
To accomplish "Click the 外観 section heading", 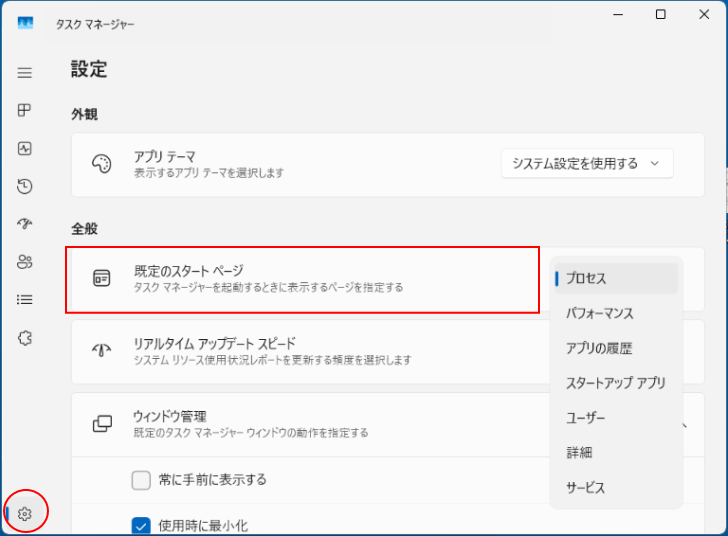I will coord(84,114).
